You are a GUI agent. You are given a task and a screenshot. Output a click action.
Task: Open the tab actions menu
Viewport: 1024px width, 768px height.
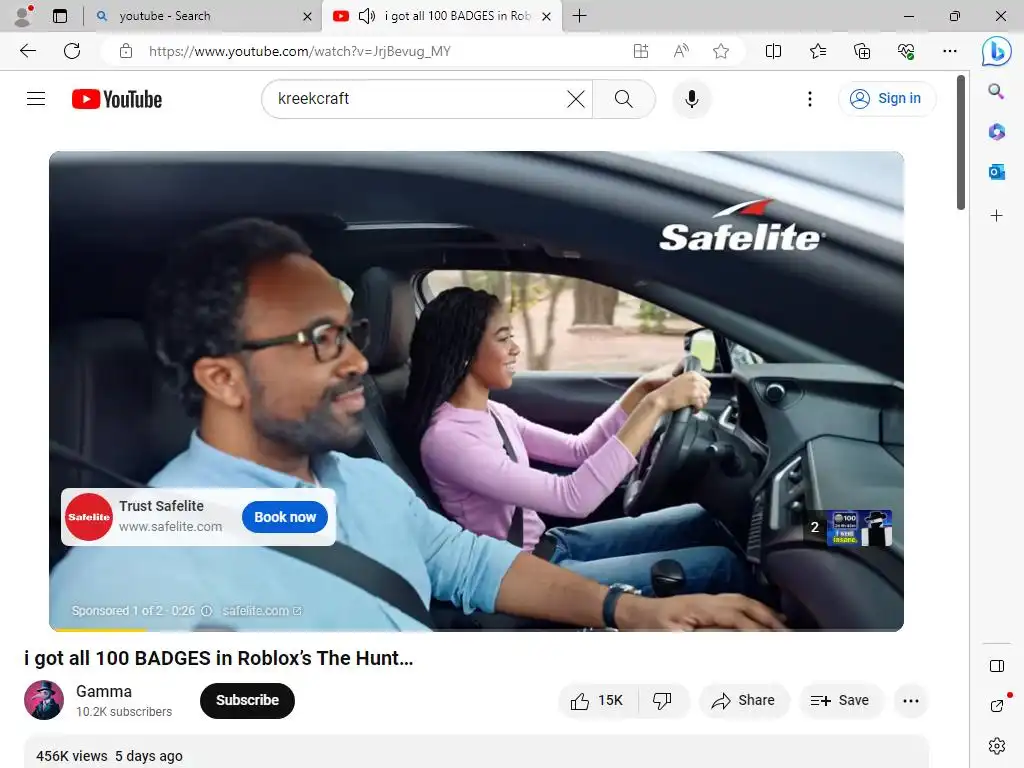[x=60, y=16]
